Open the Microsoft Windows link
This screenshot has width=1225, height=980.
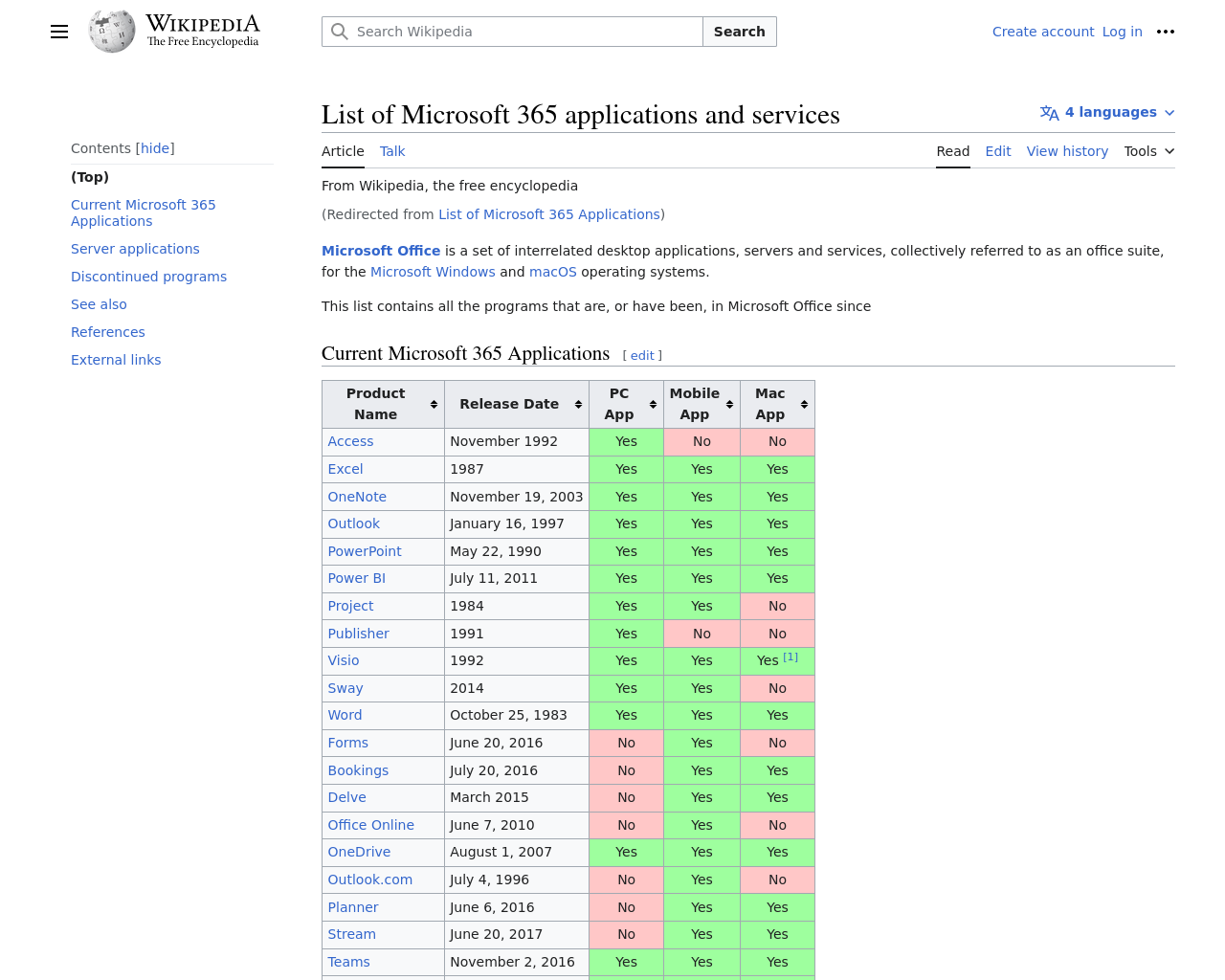(433, 272)
